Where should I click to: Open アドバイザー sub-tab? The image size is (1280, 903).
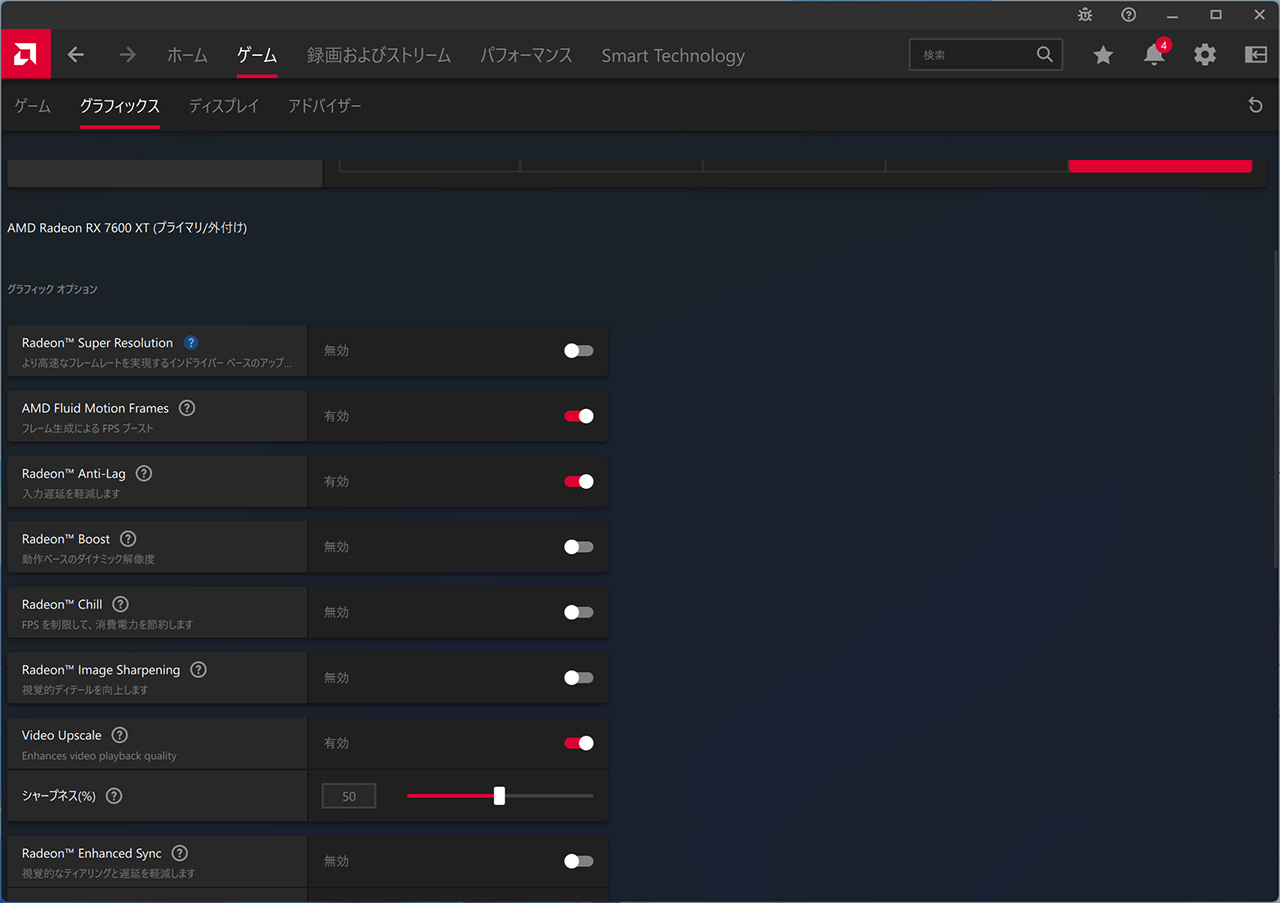pyautogui.click(x=325, y=106)
